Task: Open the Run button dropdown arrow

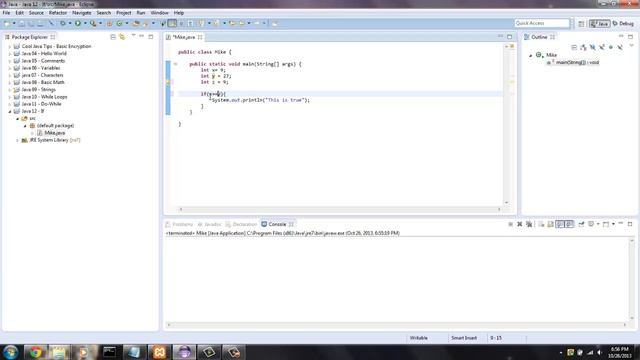Action: 85,23
